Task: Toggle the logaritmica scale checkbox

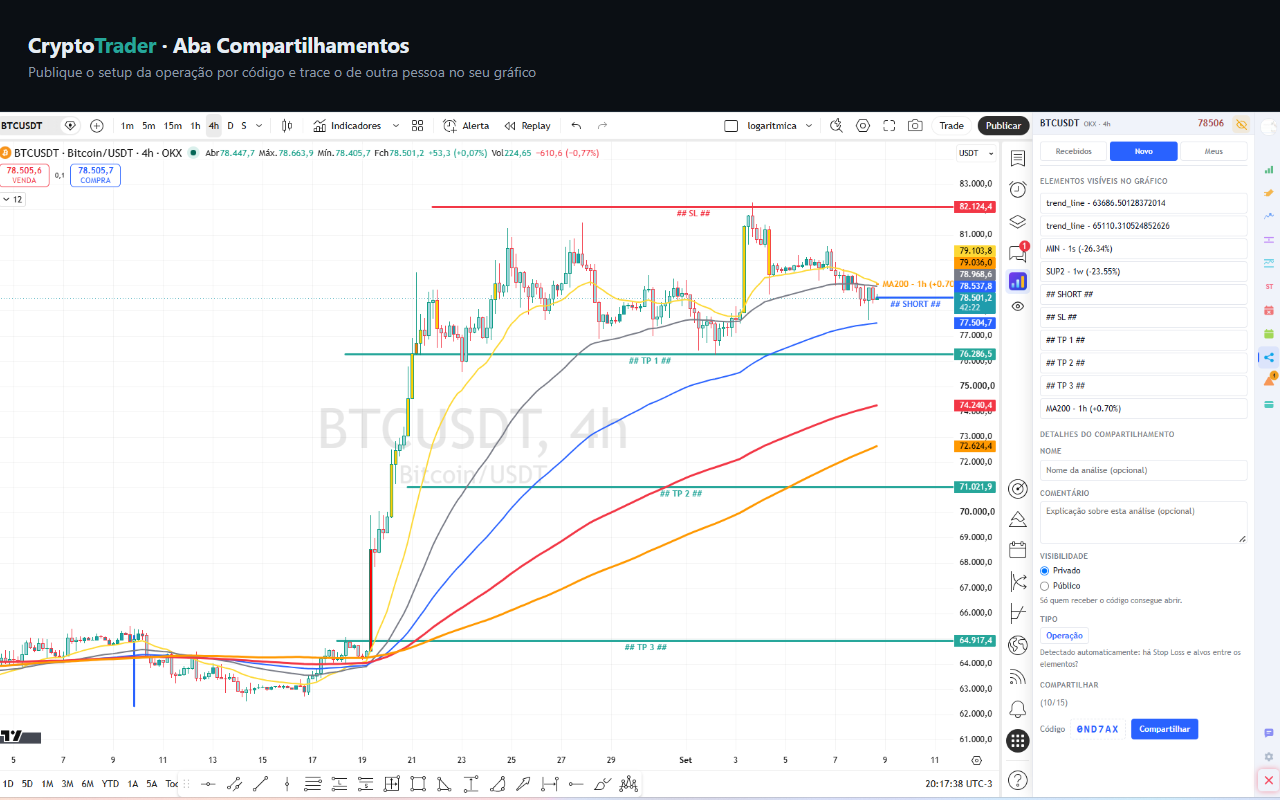Action: [x=731, y=126]
